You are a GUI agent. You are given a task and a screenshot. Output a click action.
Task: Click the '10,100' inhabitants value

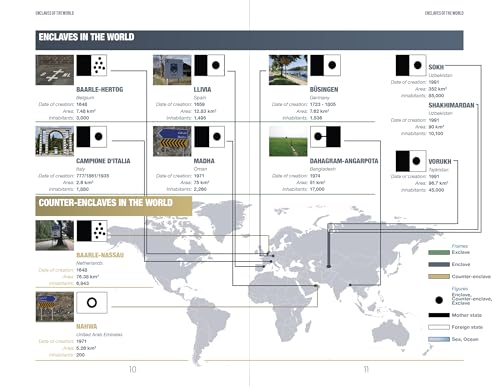(x=436, y=134)
